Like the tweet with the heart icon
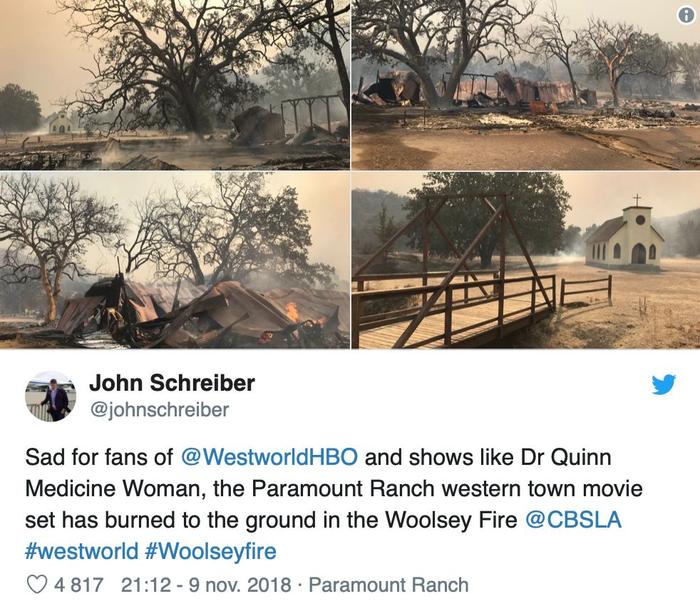700x609 pixels. [x=37, y=584]
